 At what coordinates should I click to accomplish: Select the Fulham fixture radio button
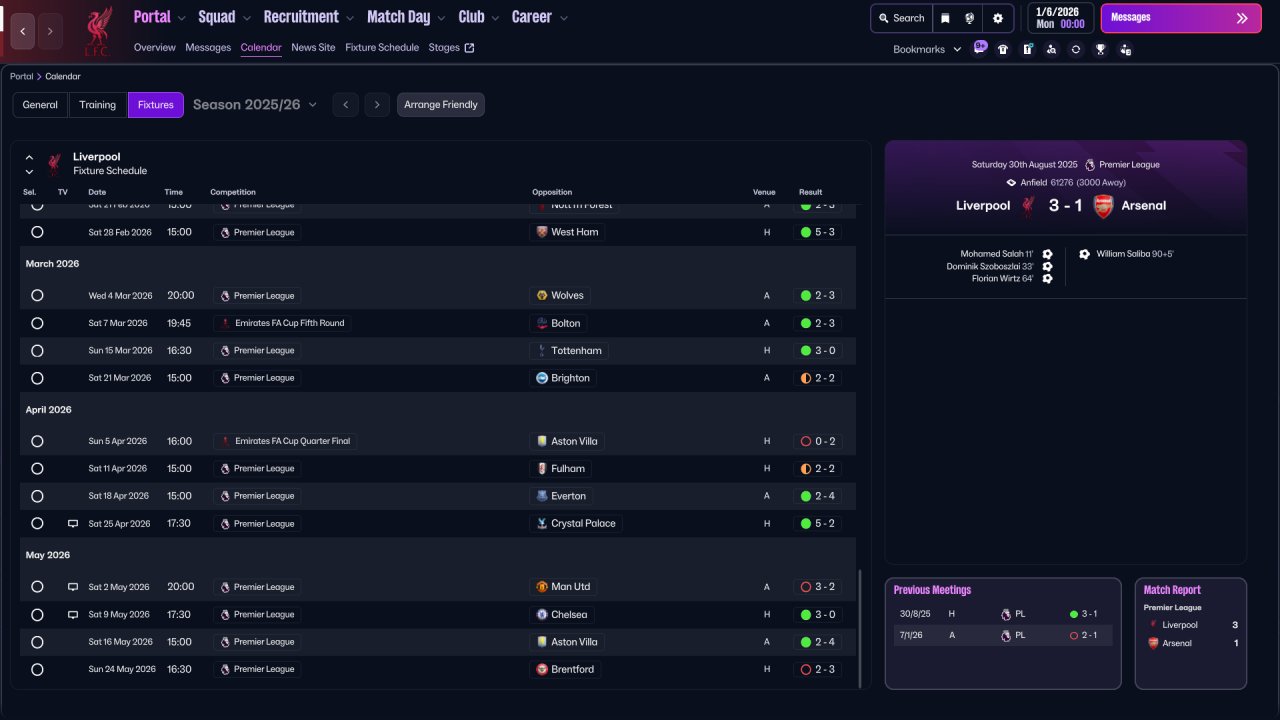pos(37,469)
